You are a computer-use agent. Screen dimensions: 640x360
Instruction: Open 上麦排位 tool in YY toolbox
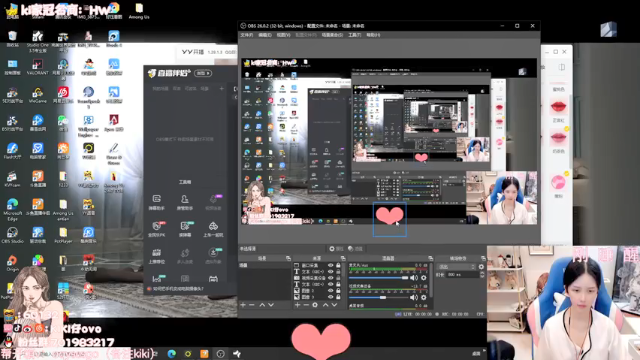coord(157,256)
